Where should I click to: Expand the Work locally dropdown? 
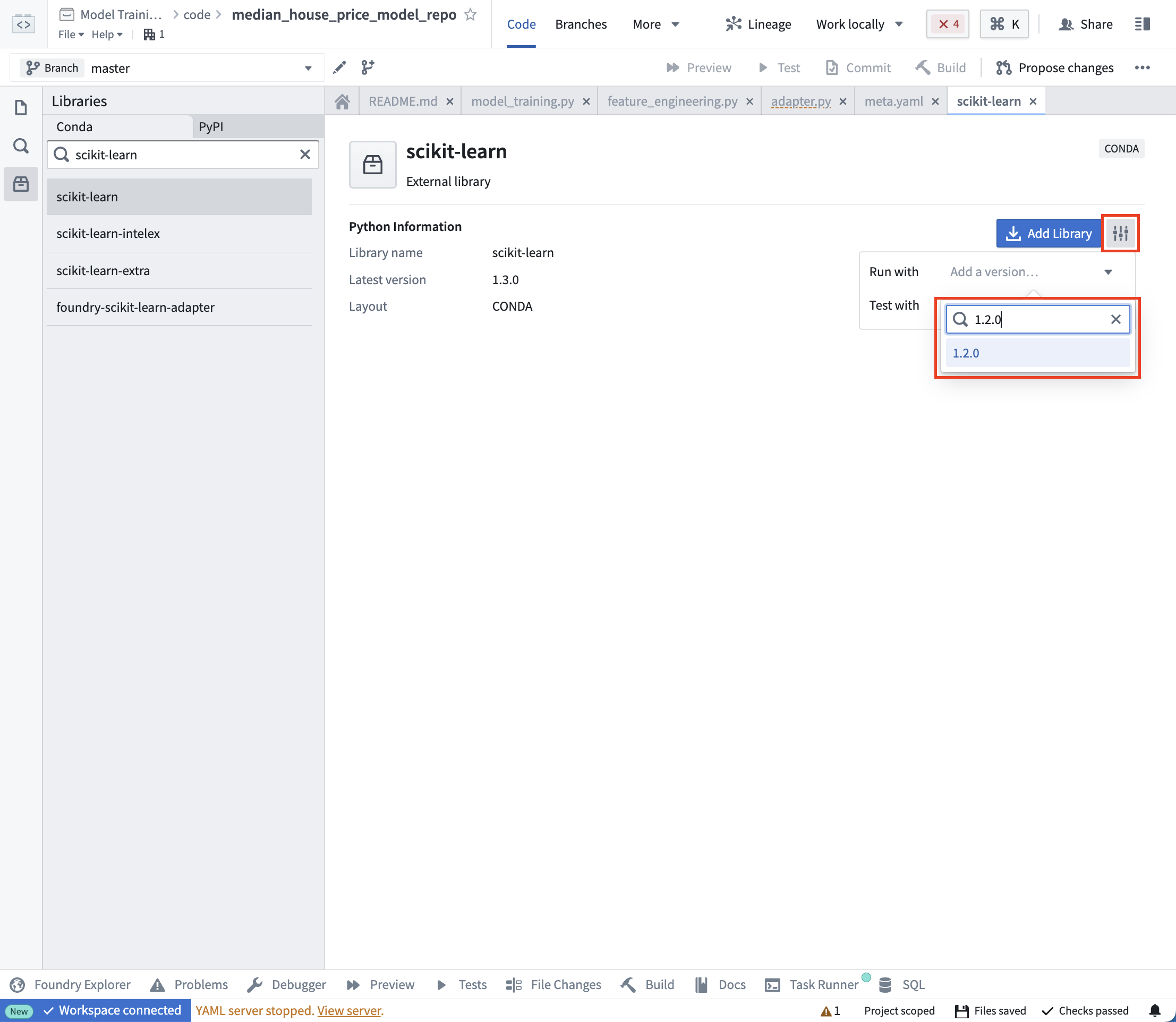(859, 24)
